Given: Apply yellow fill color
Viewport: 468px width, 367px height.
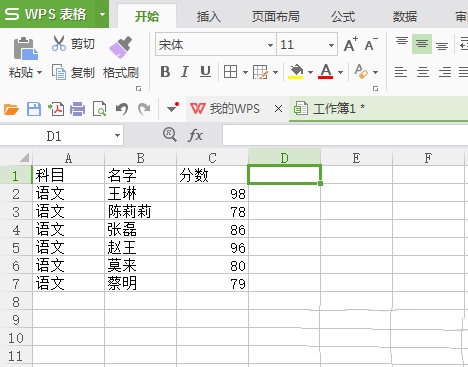Looking at the screenshot, I should click(x=296, y=72).
